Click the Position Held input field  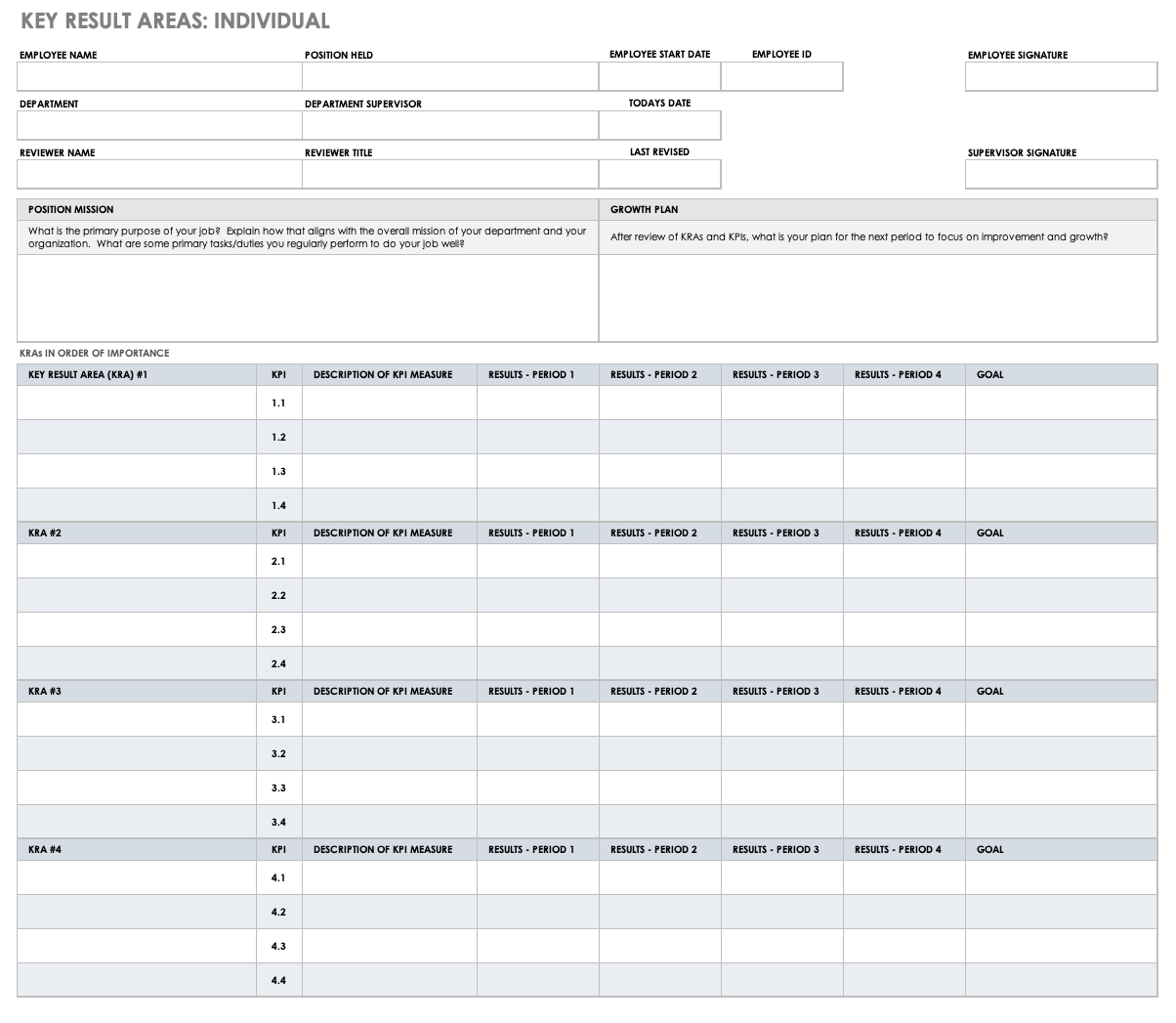(x=450, y=76)
